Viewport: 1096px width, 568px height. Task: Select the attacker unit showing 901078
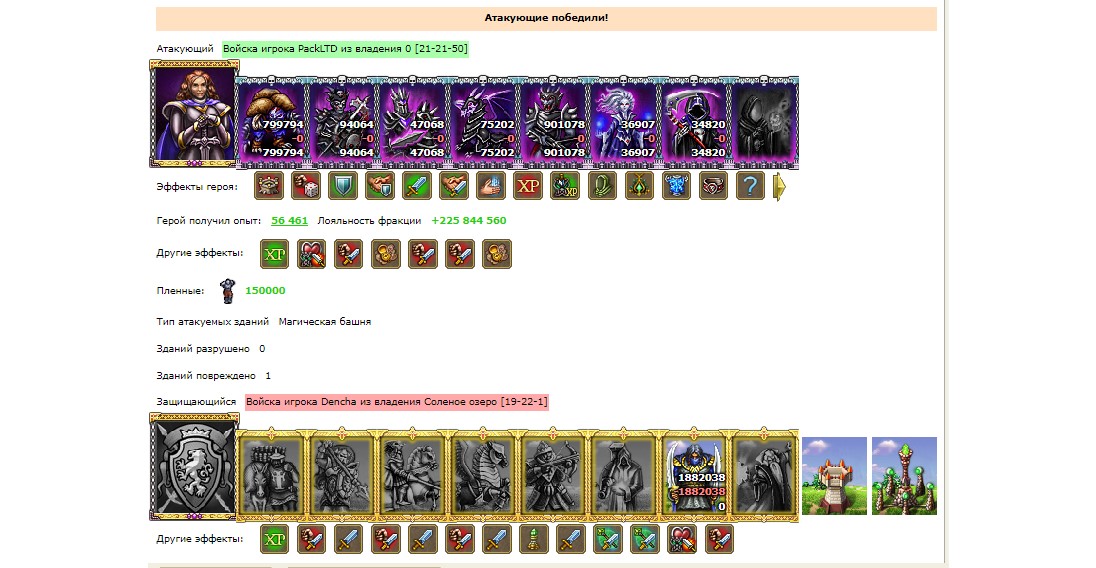tap(553, 123)
